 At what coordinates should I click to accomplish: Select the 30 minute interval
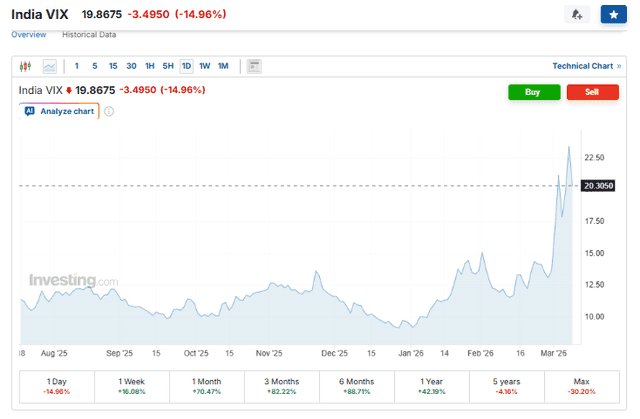(131, 66)
